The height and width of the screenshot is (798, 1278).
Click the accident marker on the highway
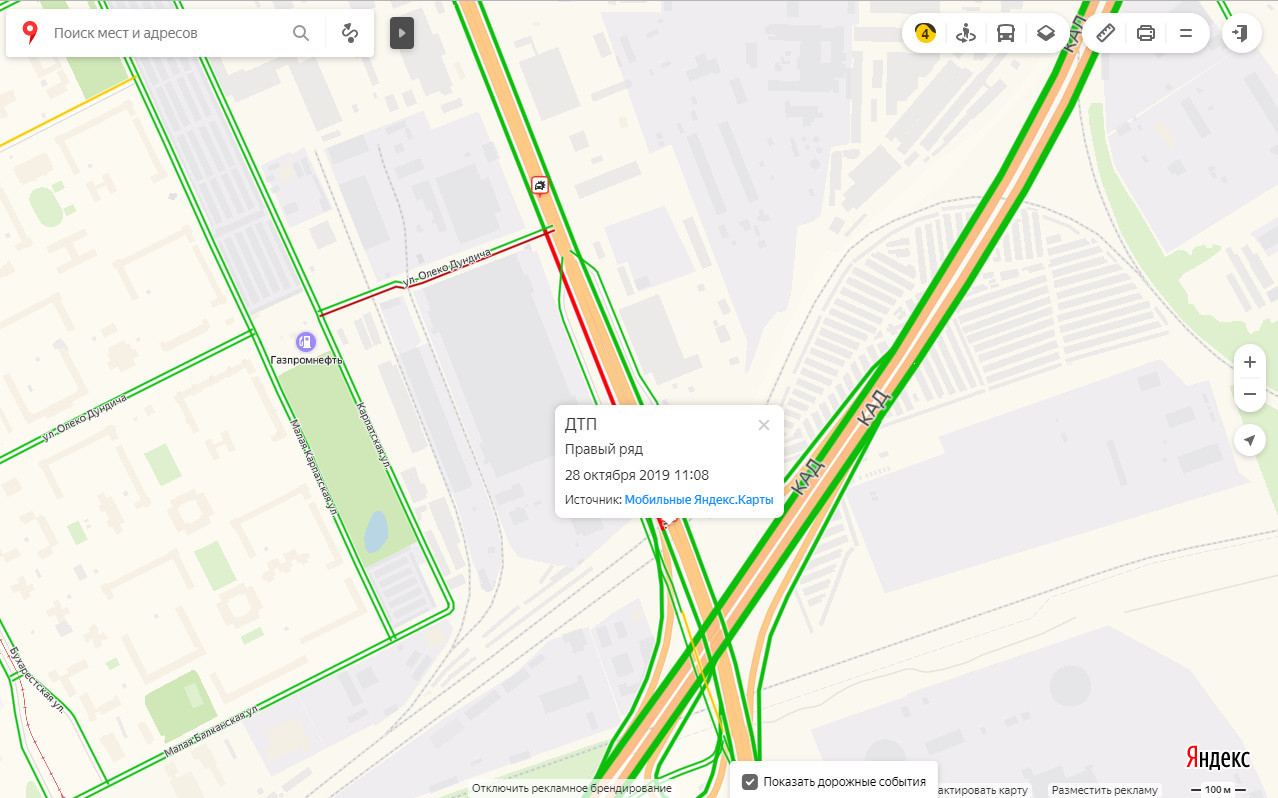(x=540, y=185)
